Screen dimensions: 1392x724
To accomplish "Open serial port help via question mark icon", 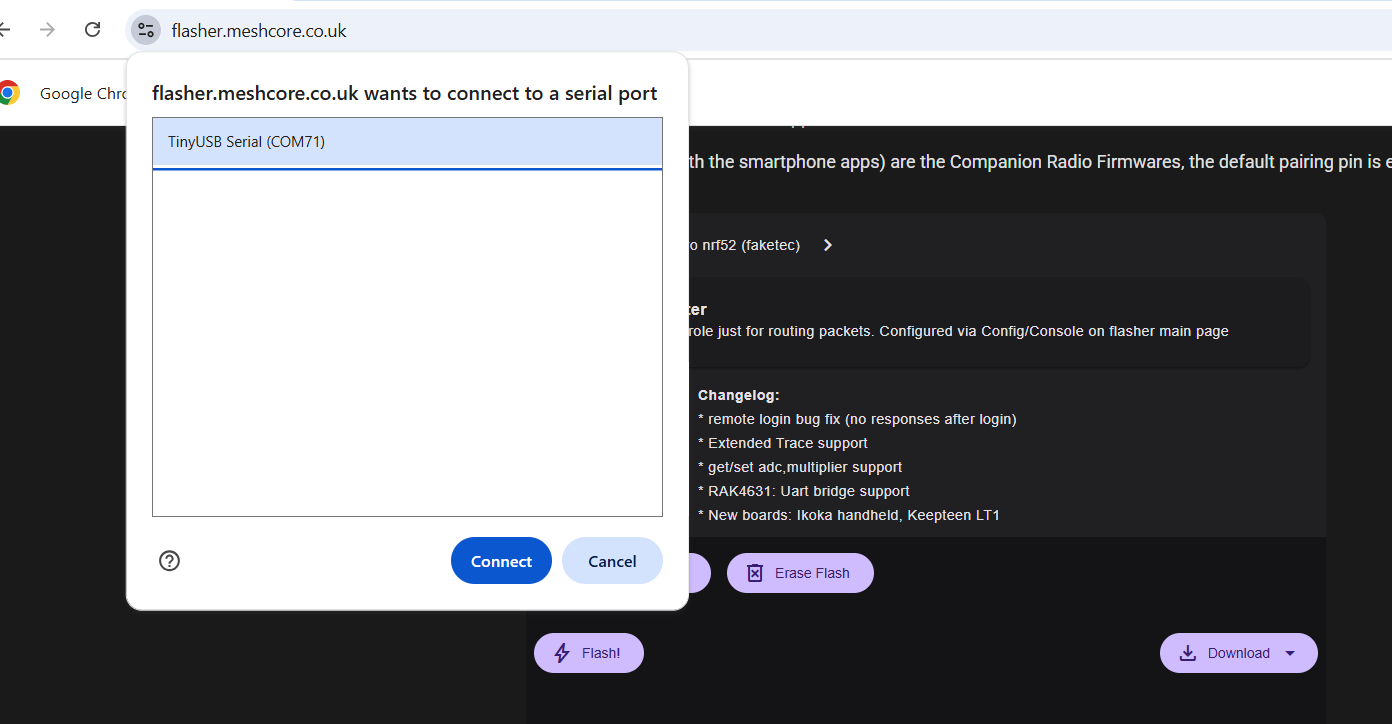I will (x=169, y=561).
